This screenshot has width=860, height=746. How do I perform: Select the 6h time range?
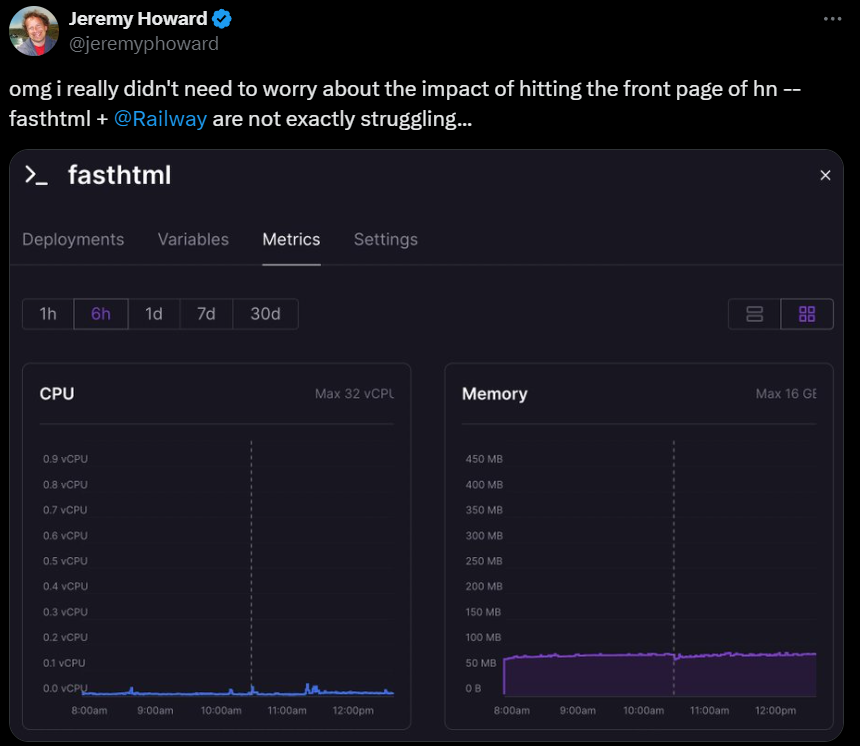coord(101,314)
